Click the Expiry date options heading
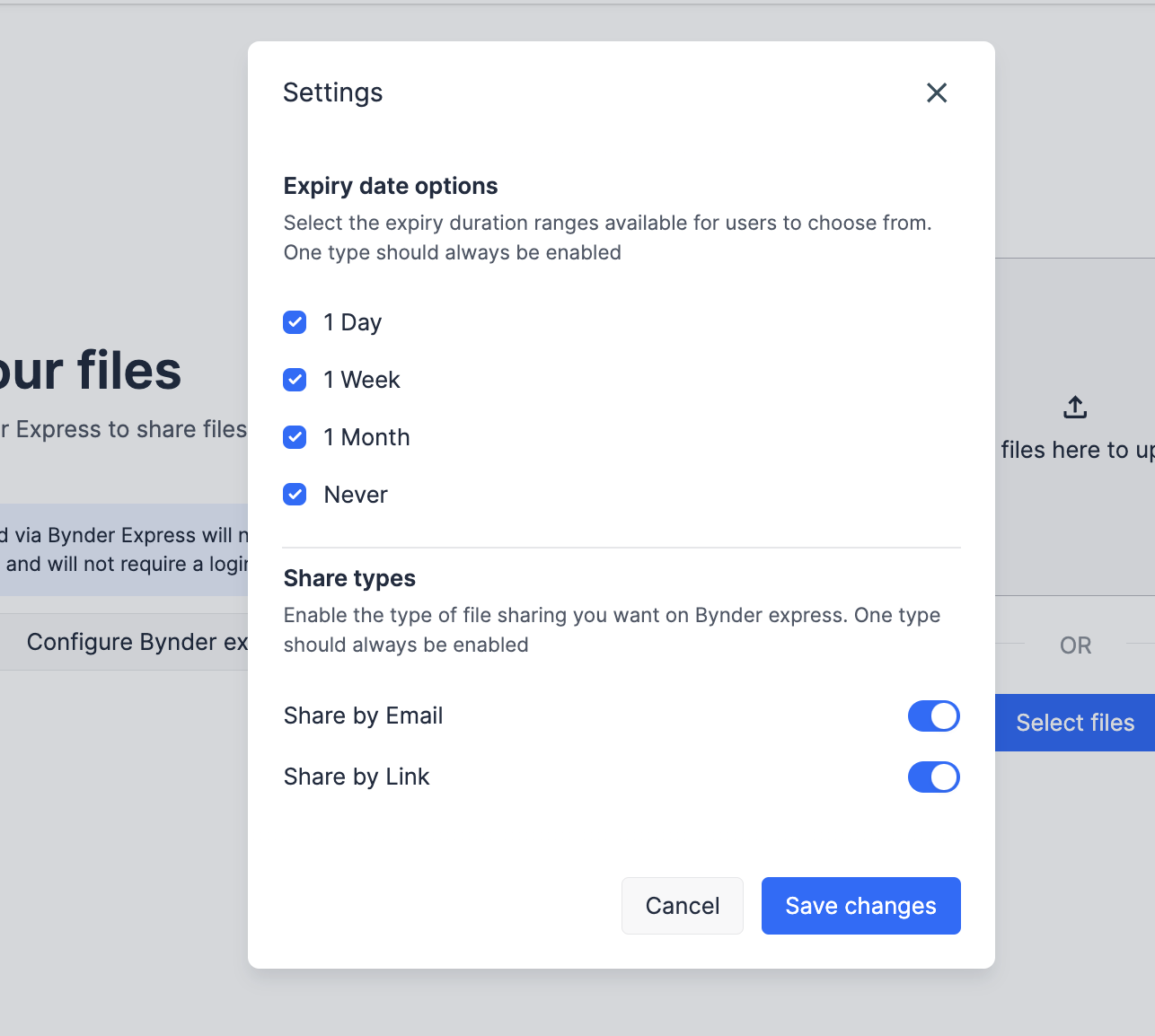Screen dimensions: 1155x1036 tap(391, 186)
